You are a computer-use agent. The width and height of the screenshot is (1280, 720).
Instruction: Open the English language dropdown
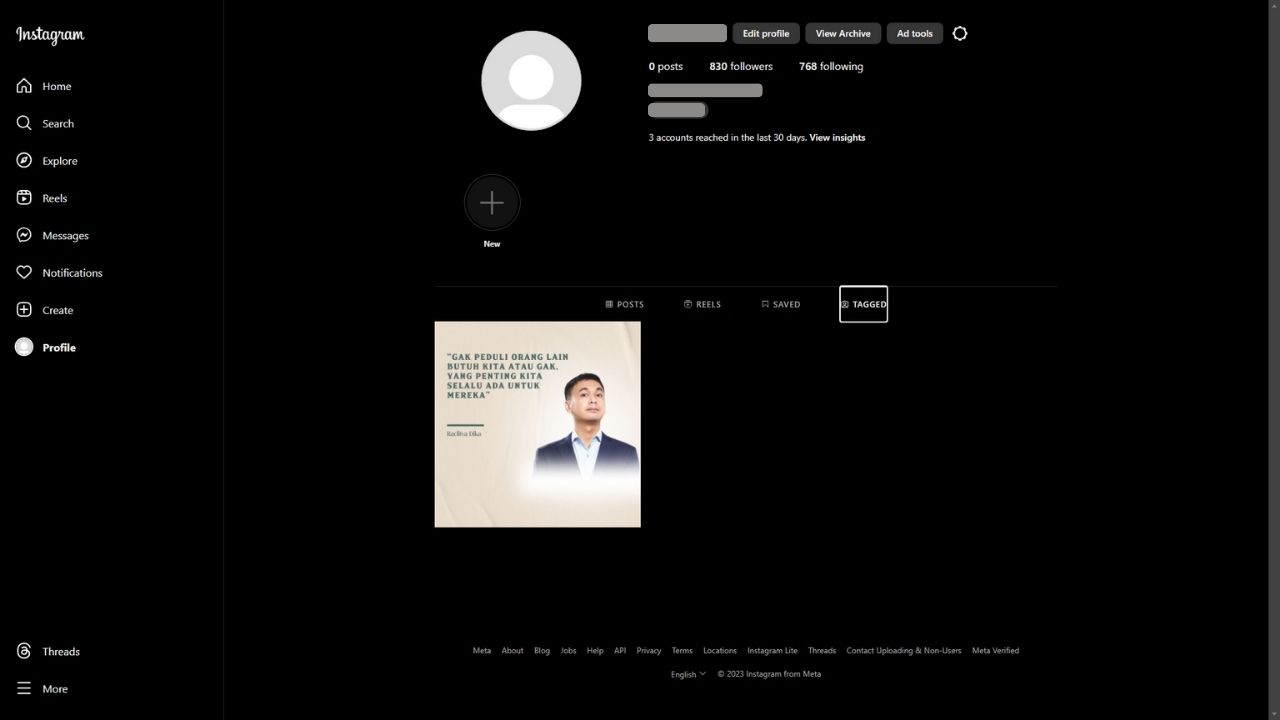688,674
